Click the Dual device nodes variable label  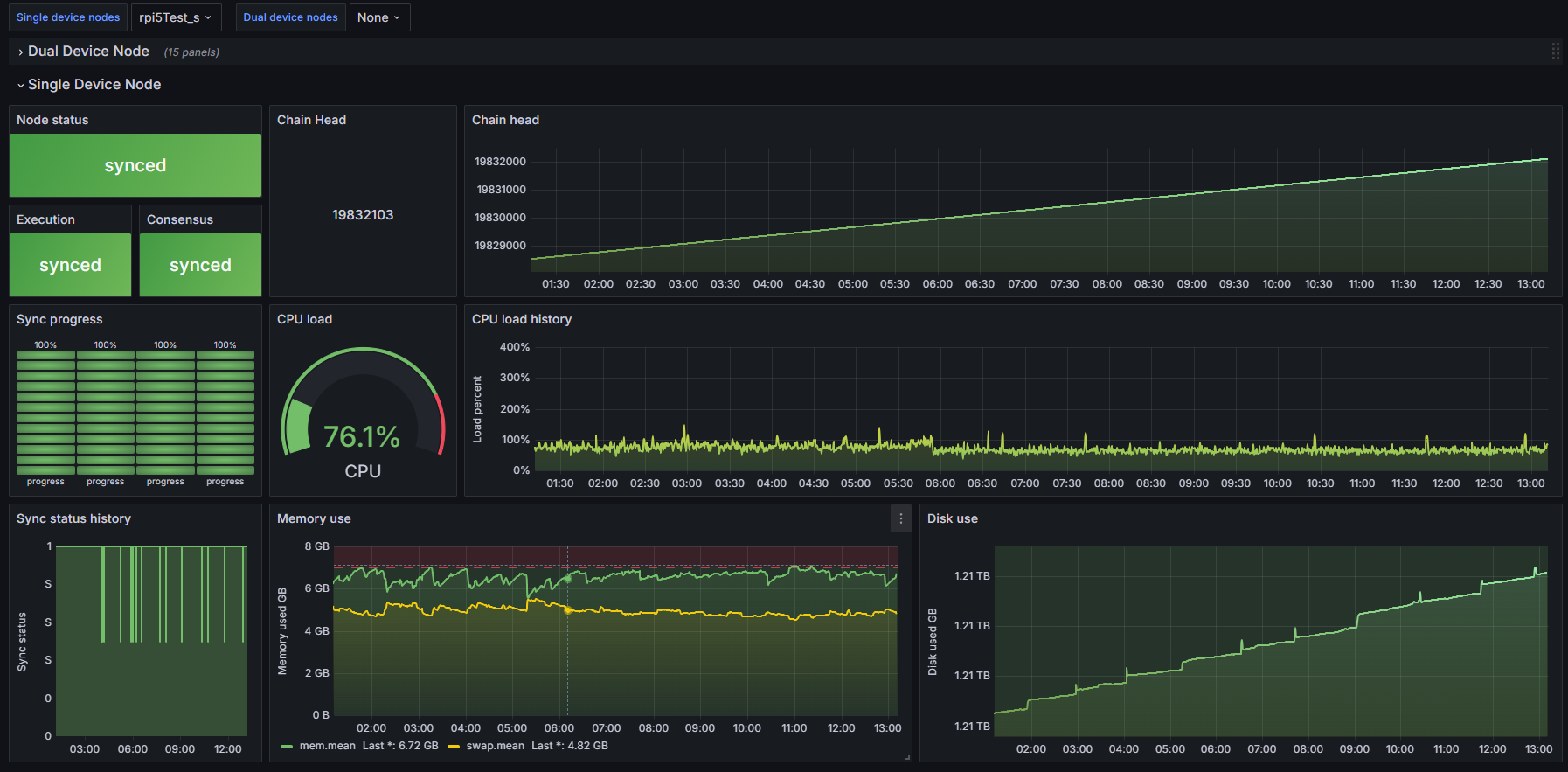290,17
